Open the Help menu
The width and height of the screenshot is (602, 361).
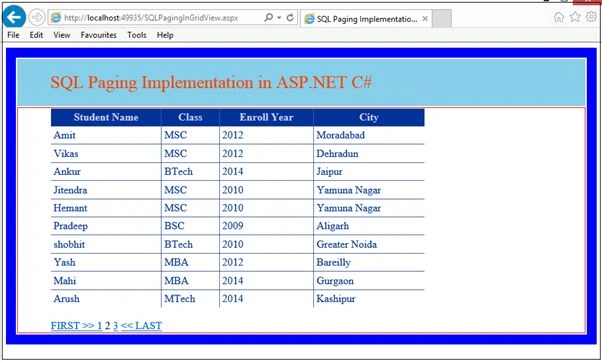pos(165,35)
